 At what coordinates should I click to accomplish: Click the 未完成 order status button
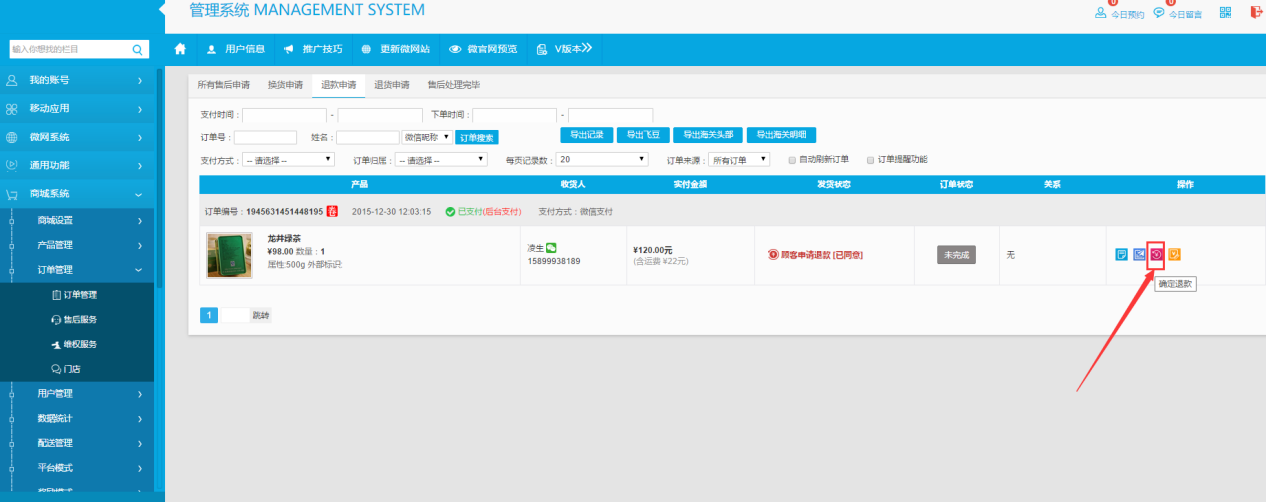tap(957, 255)
